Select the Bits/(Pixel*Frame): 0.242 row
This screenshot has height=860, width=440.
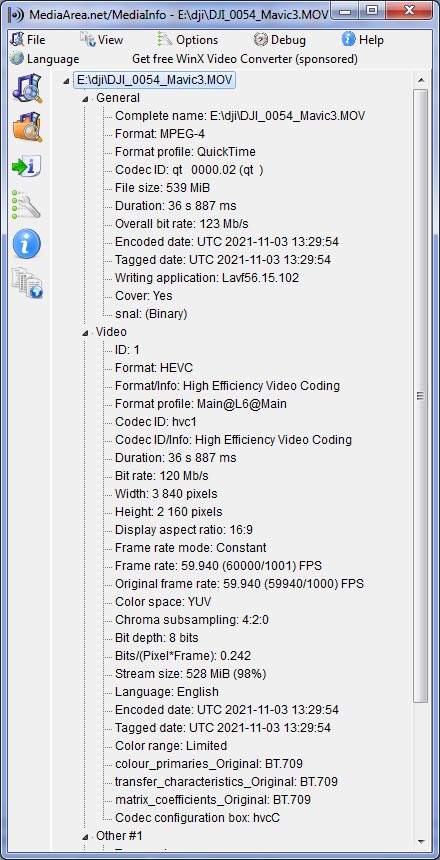click(x=183, y=655)
